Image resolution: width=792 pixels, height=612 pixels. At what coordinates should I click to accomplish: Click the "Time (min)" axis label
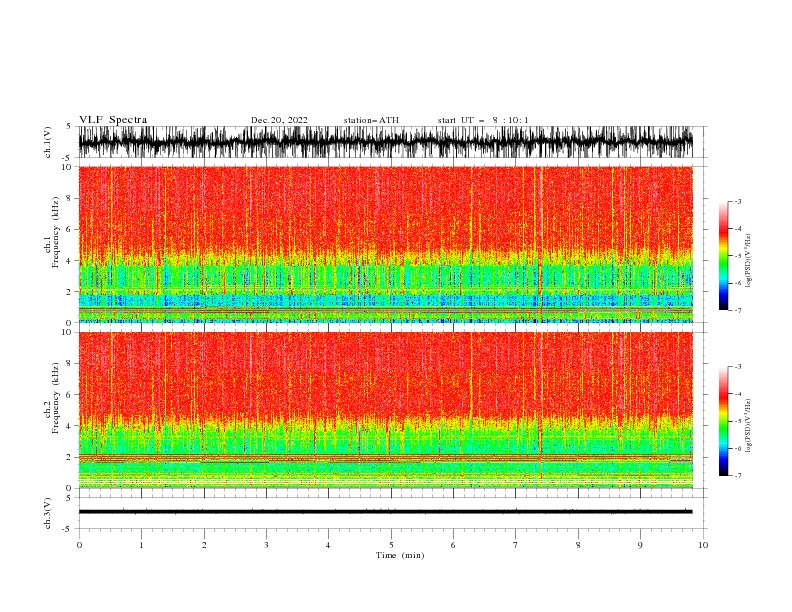point(400,555)
